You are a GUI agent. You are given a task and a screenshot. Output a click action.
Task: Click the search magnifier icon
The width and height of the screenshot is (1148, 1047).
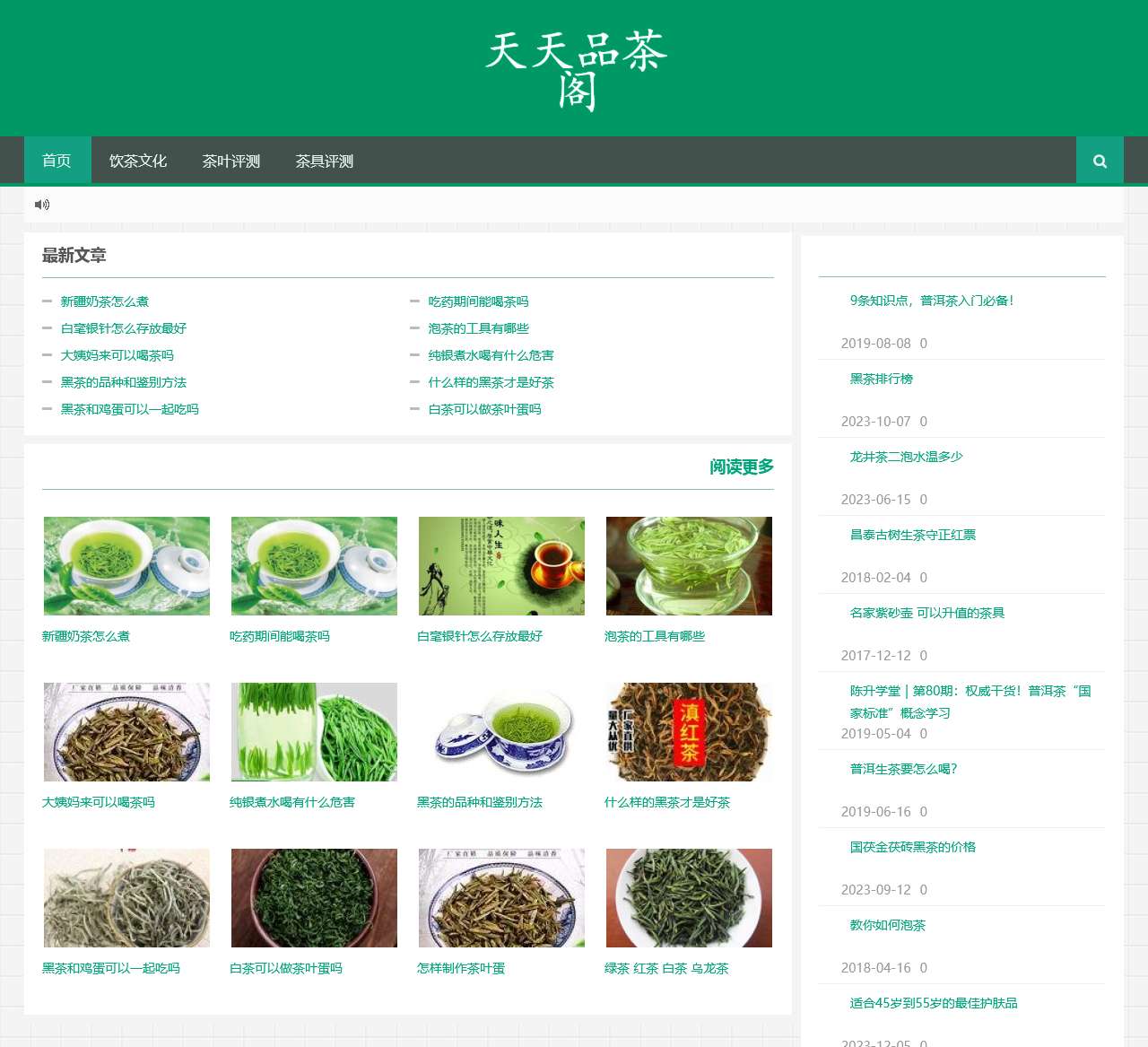[1100, 160]
